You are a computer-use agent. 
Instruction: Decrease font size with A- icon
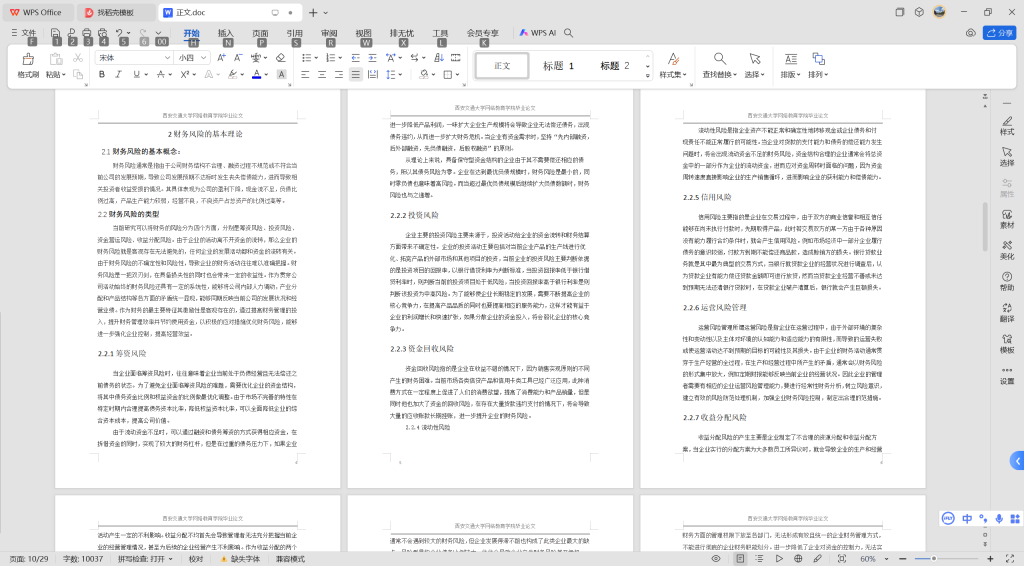click(238, 58)
